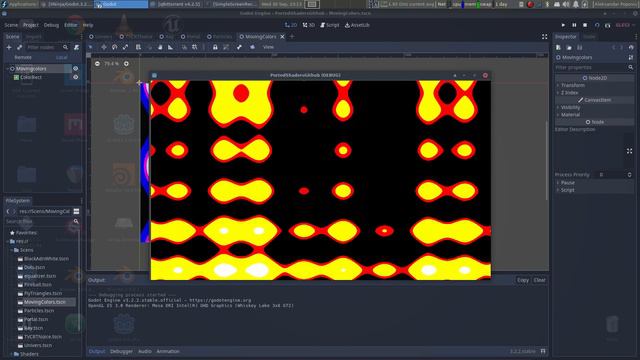Adjust the Process Priority stepper arrows
The image size is (640, 360).
pos(629,175)
